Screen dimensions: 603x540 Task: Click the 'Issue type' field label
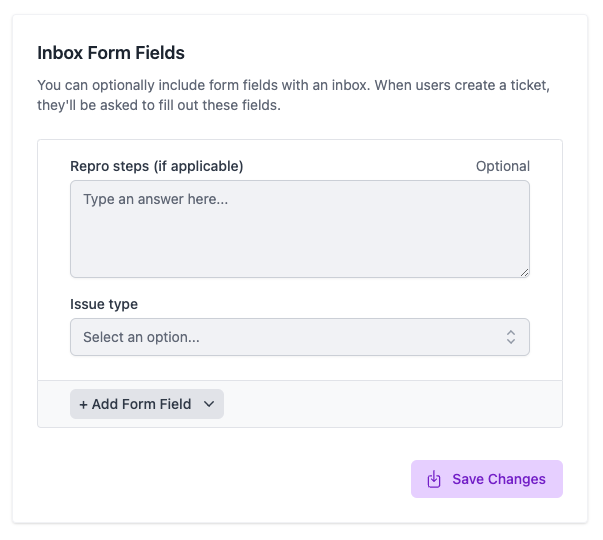pyautogui.click(x=104, y=304)
